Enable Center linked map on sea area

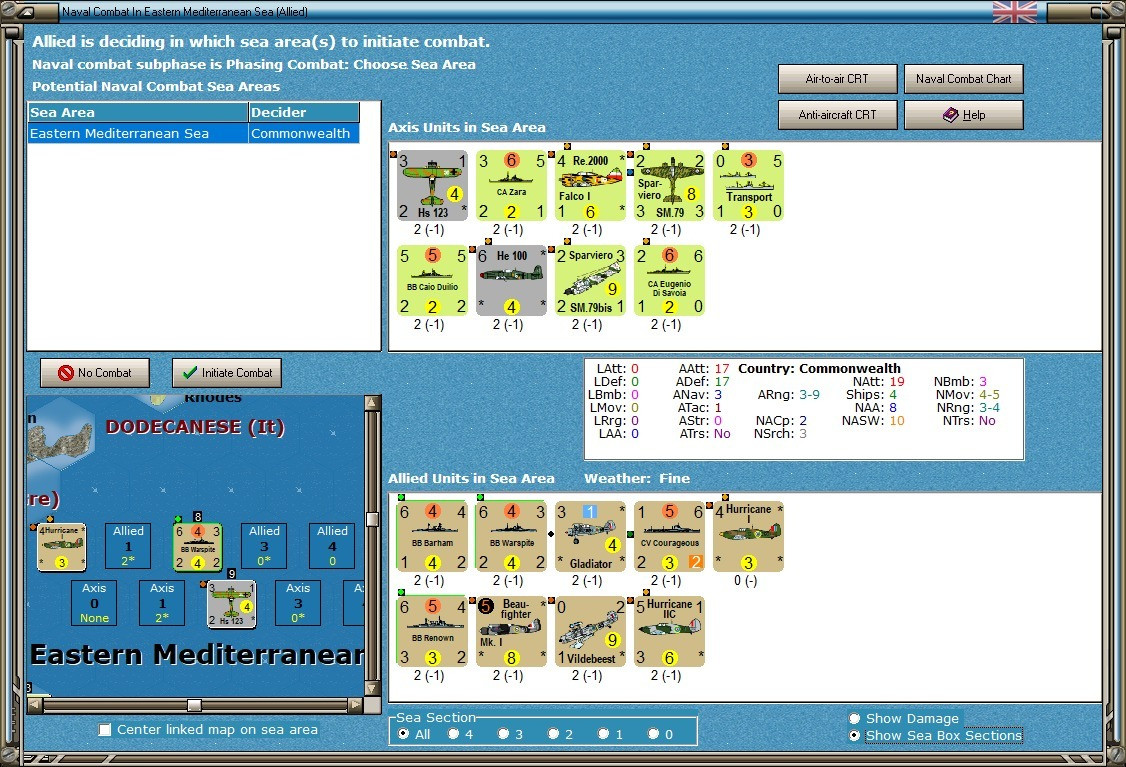[x=105, y=730]
